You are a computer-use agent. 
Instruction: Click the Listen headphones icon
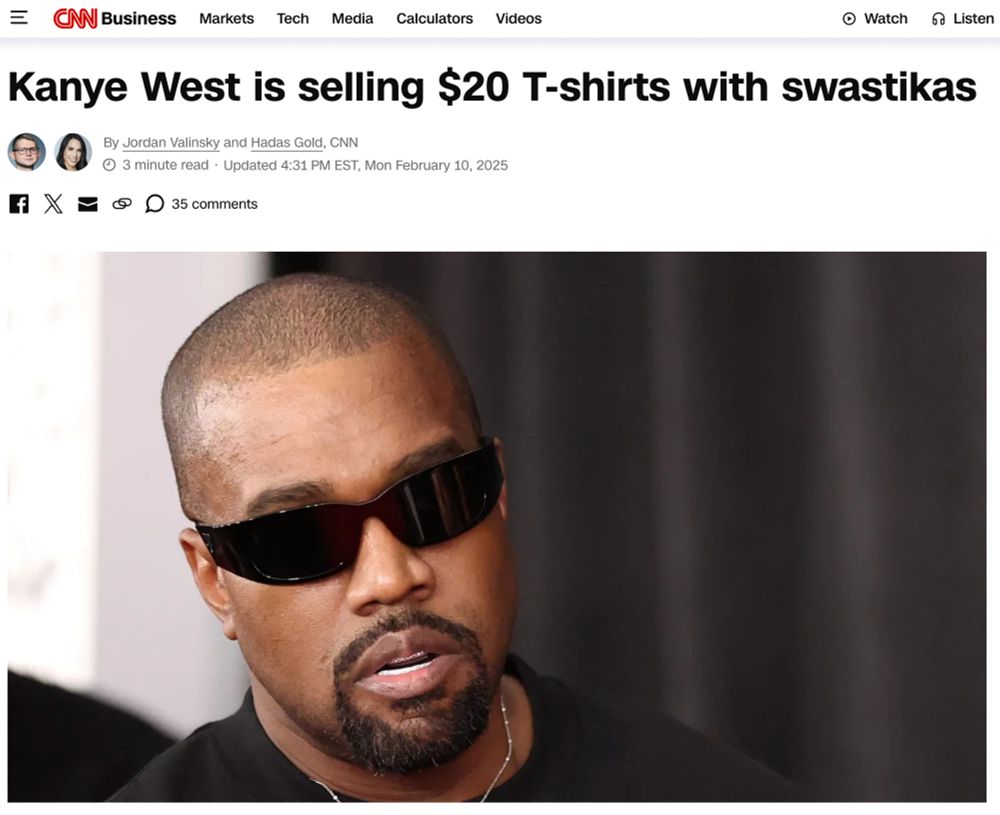click(x=938, y=19)
